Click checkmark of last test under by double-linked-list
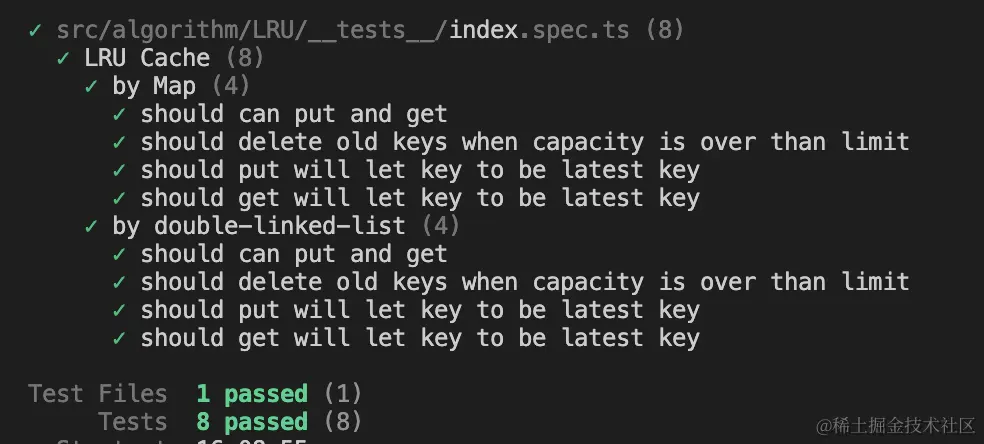The image size is (984, 444). (120, 338)
